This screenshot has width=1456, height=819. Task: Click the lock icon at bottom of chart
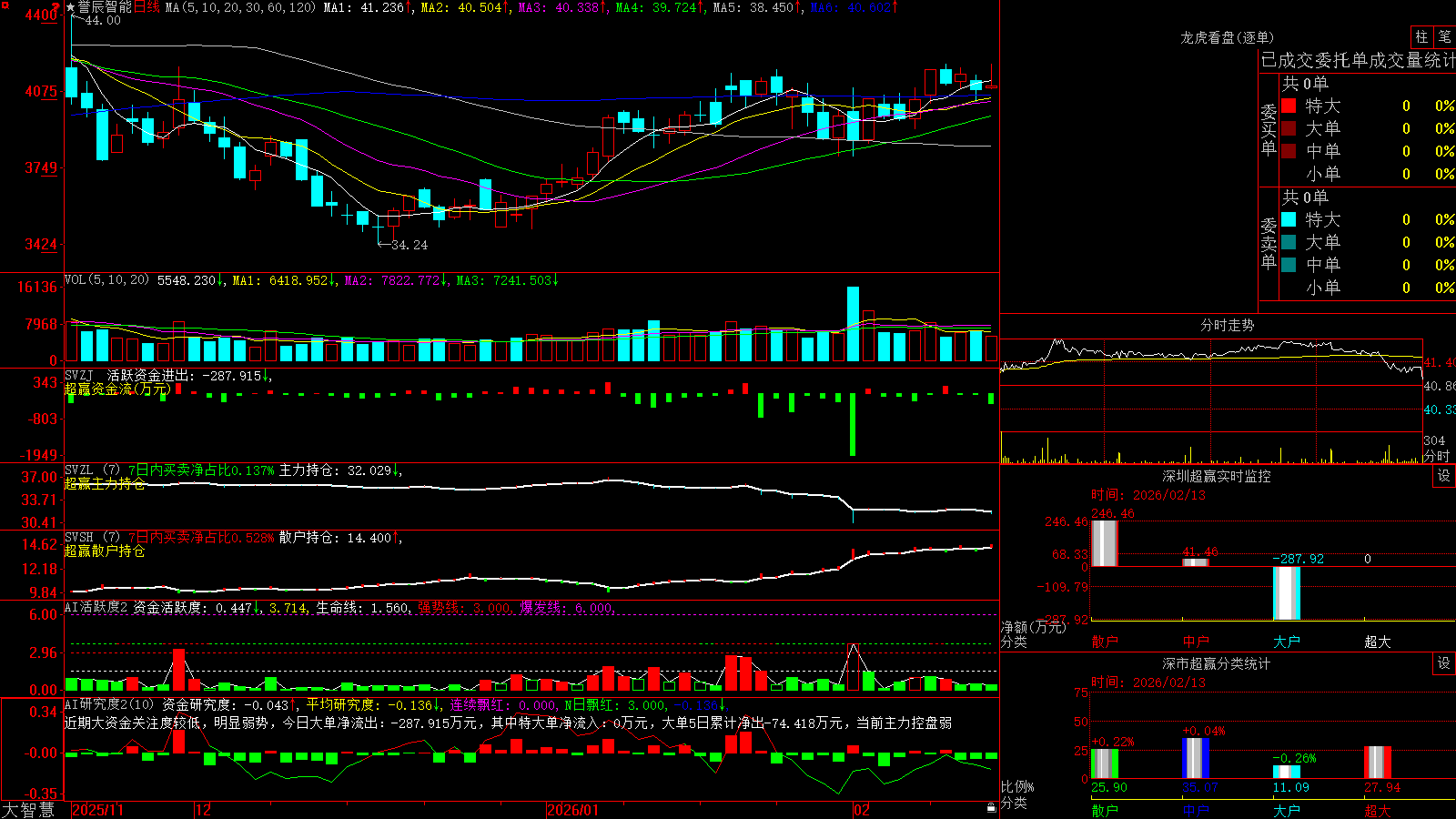click(991, 807)
